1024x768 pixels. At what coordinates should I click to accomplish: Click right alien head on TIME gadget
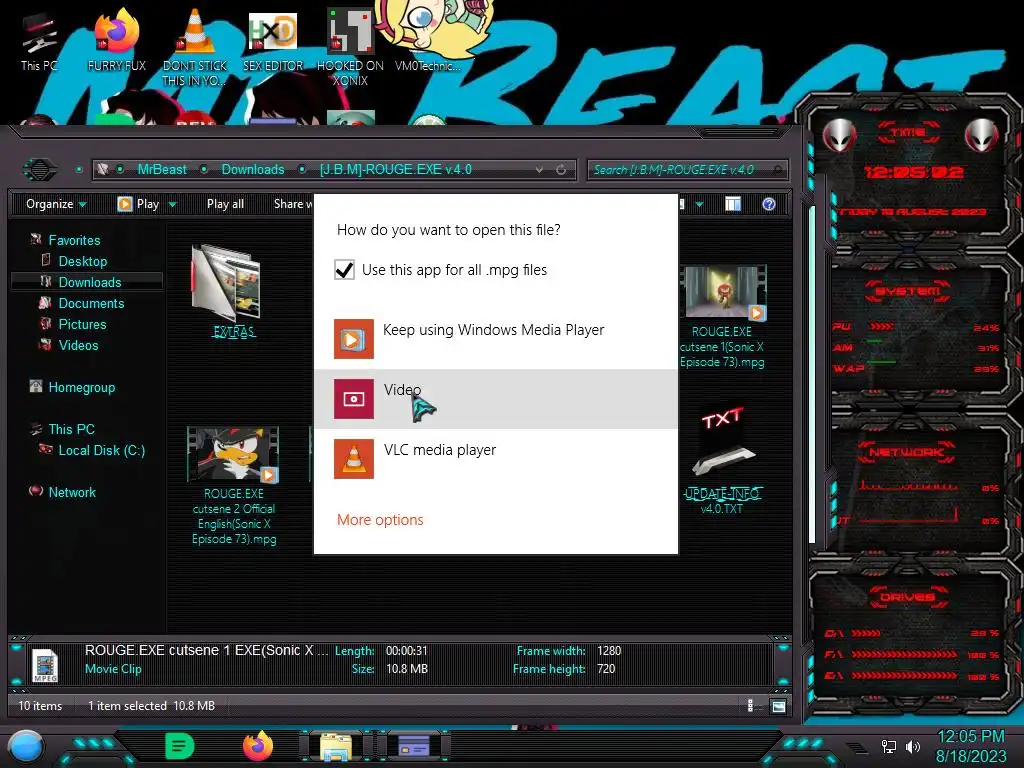pos(982,136)
